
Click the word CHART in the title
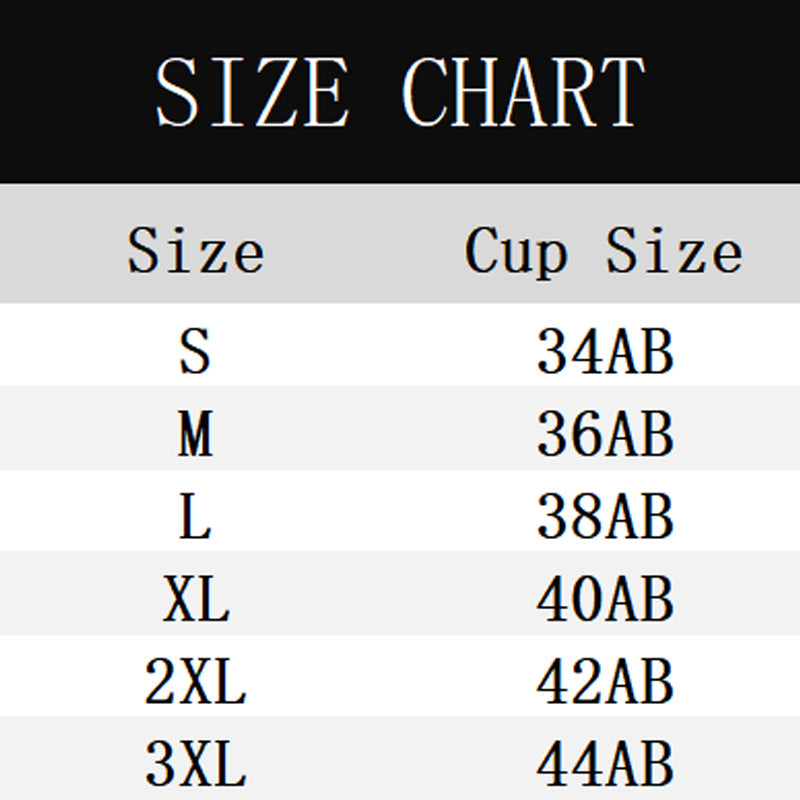[523, 92]
